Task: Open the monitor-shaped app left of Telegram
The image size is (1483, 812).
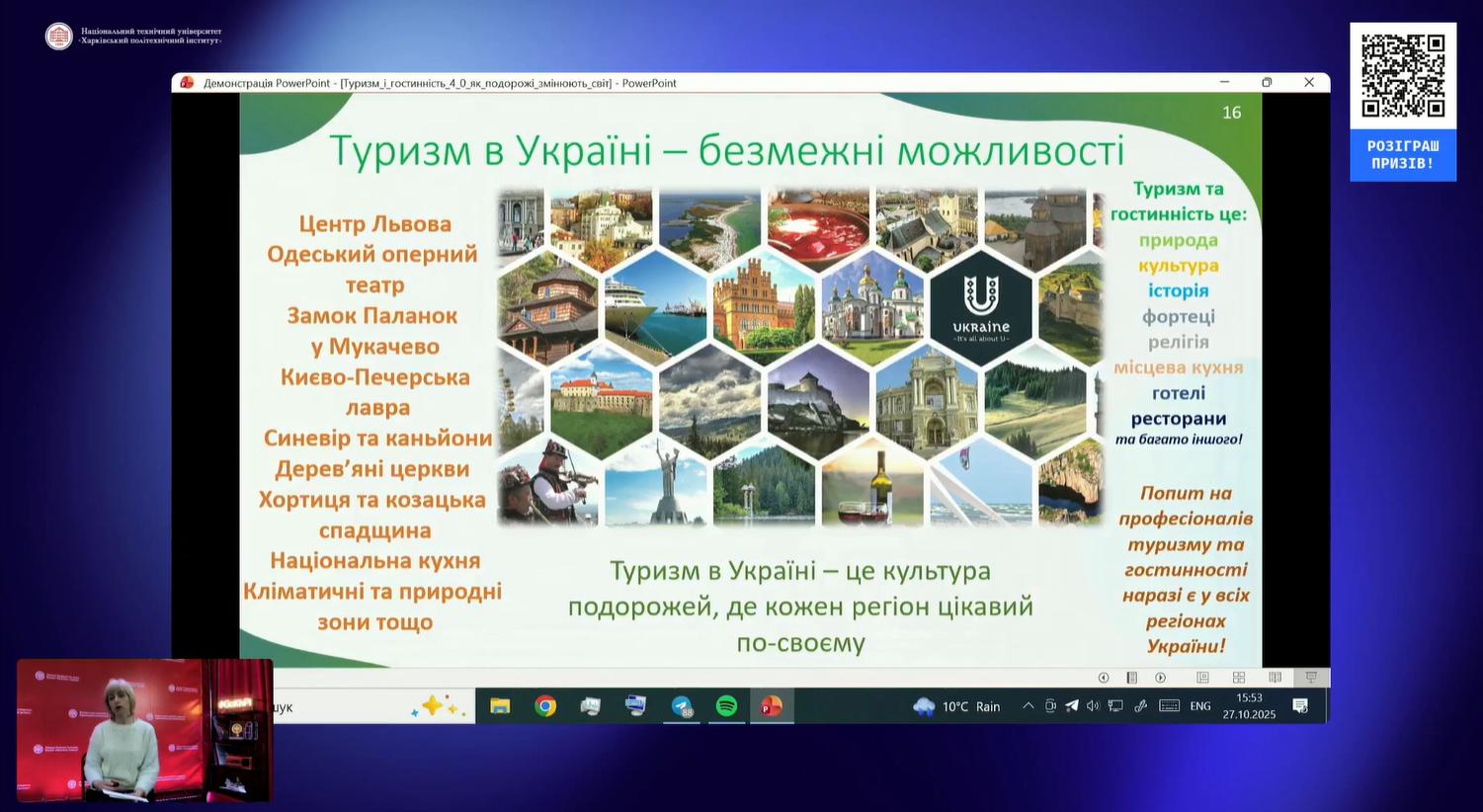Action: 636,706
